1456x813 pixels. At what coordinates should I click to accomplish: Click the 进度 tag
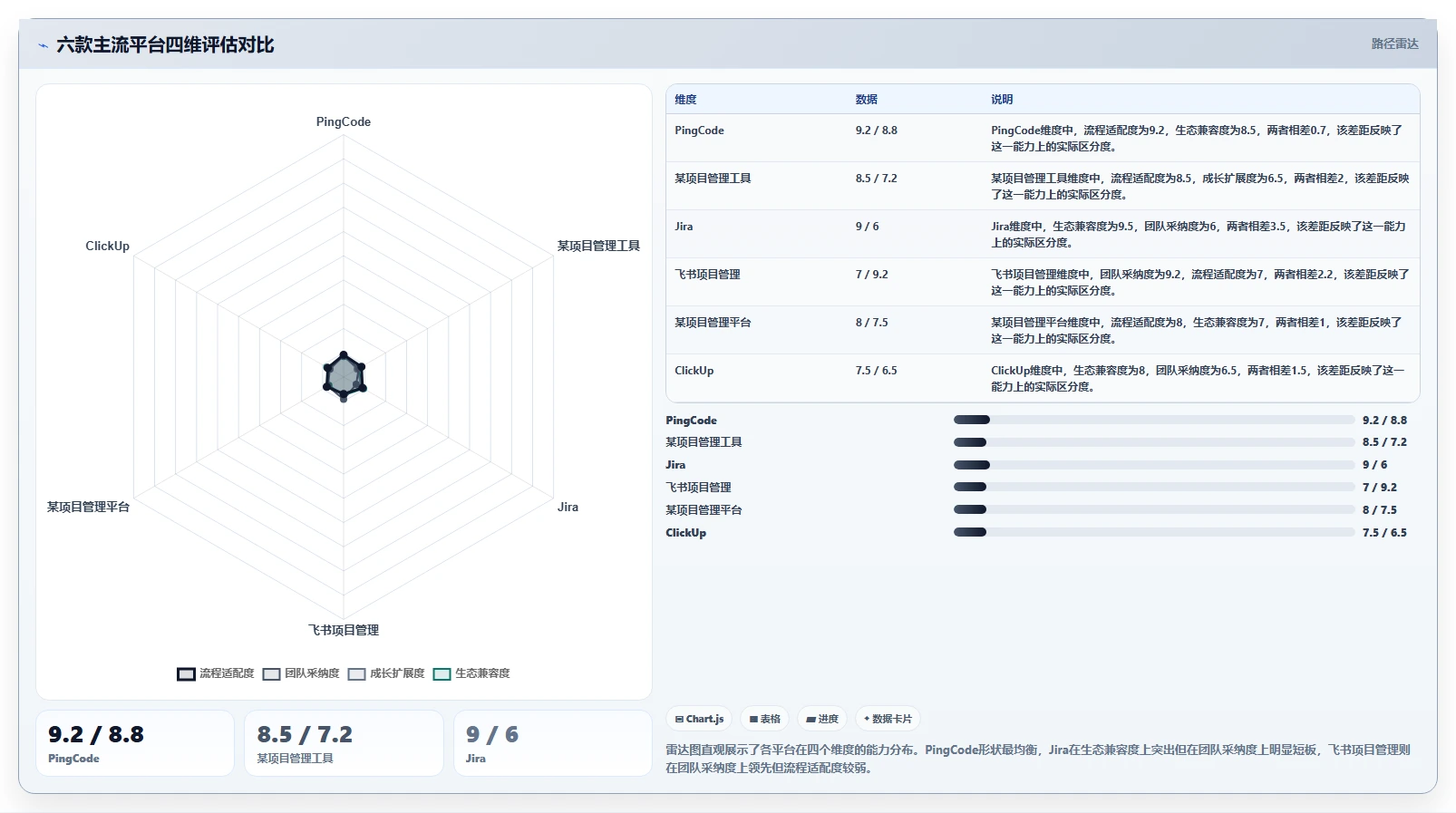822,719
